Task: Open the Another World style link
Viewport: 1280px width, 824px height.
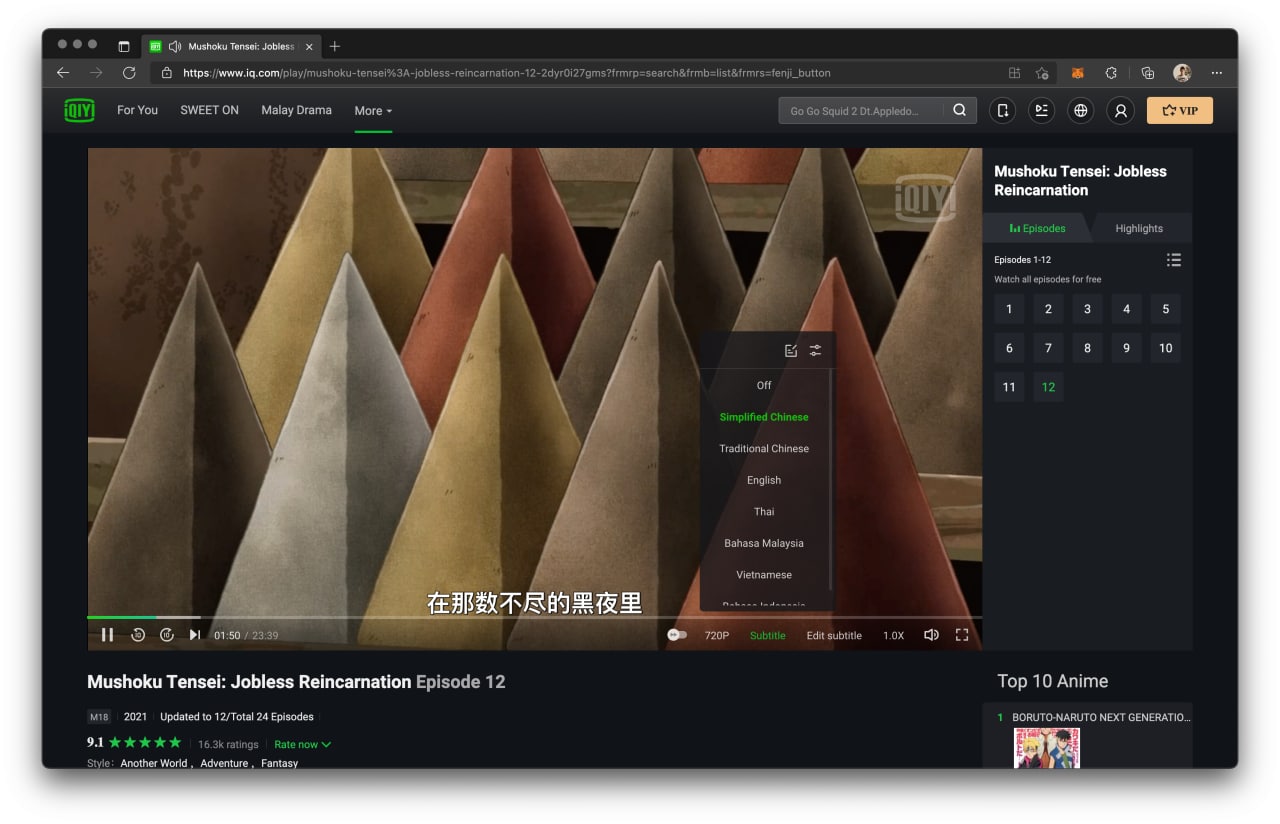Action: click(154, 763)
